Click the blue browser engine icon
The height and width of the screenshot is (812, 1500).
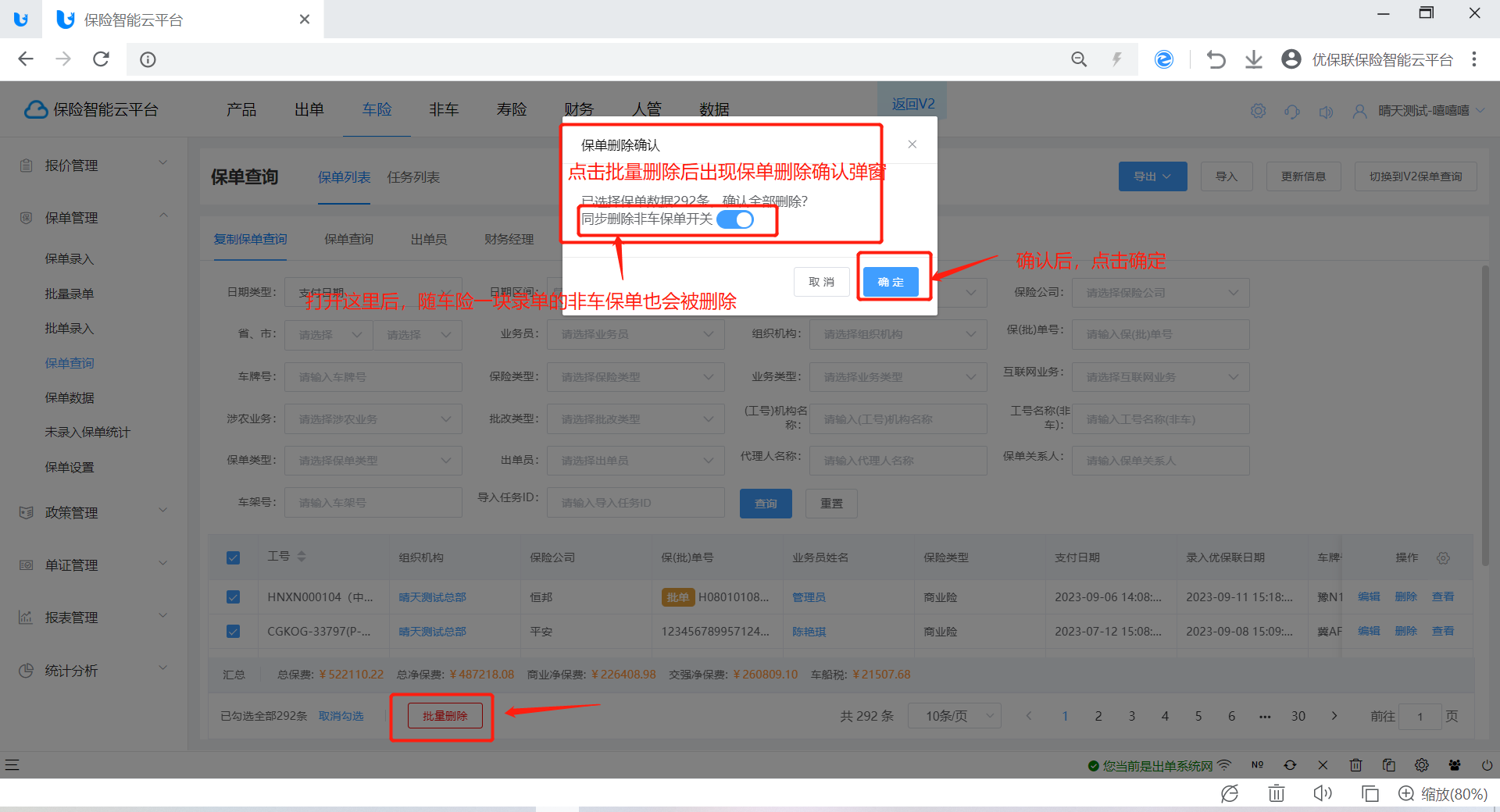tap(1164, 59)
